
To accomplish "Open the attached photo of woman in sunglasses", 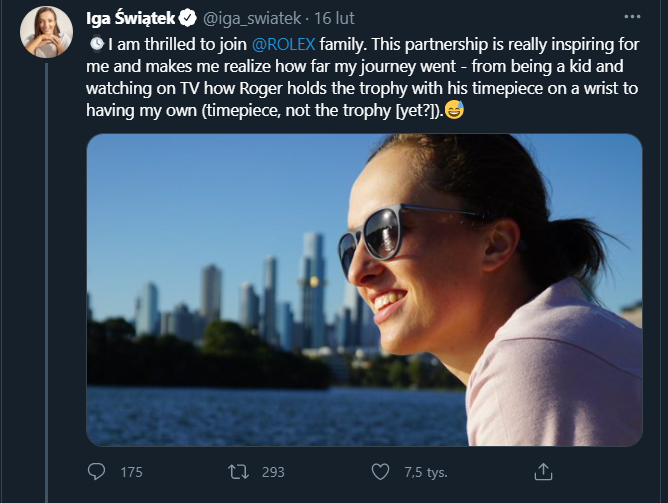I will (x=364, y=289).
